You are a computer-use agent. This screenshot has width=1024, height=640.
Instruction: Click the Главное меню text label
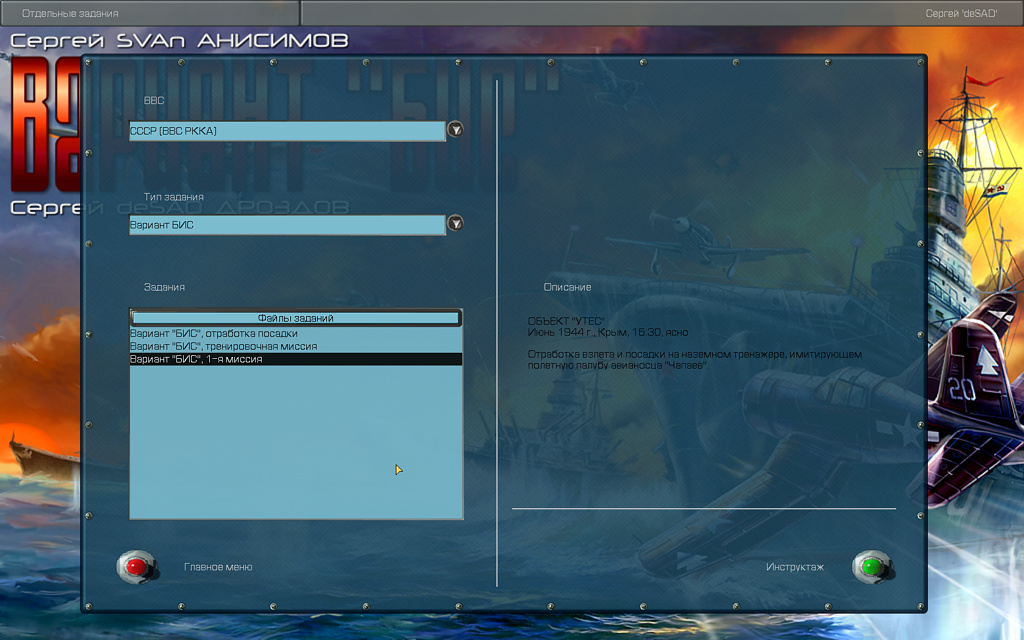pos(218,567)
